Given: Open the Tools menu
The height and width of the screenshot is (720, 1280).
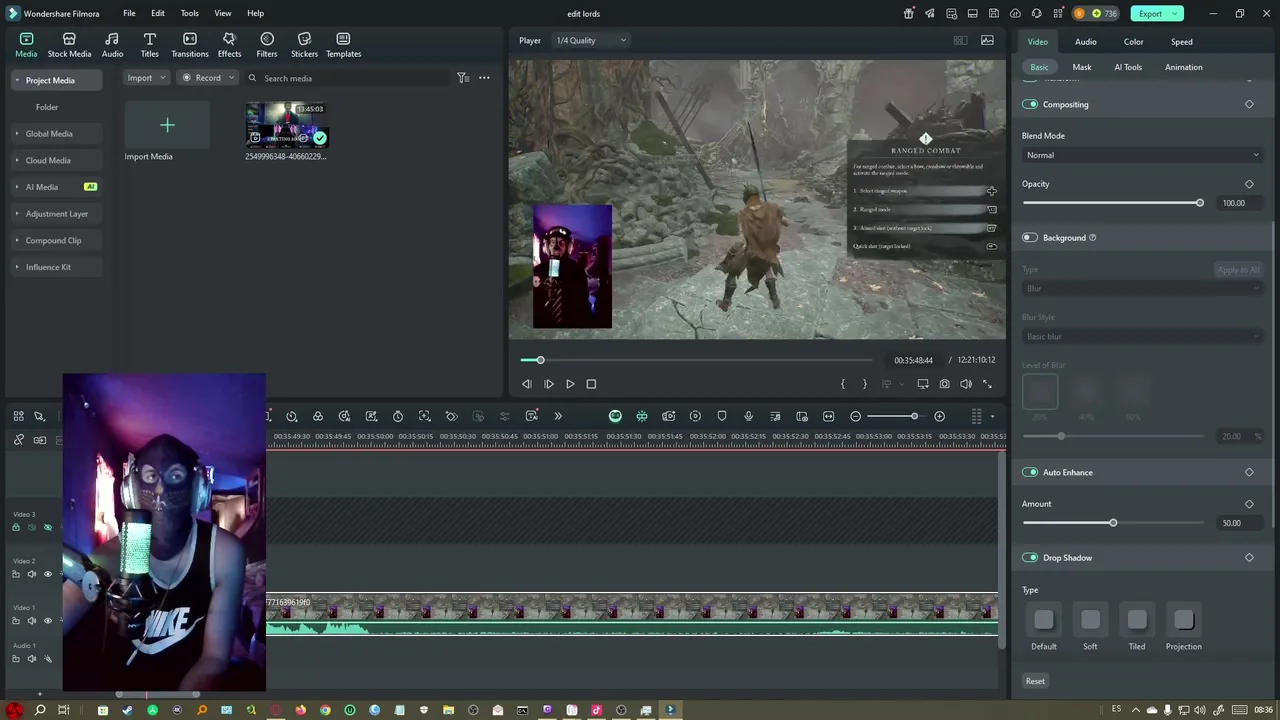Looking at the screenshot, I should tap(189, 14).
